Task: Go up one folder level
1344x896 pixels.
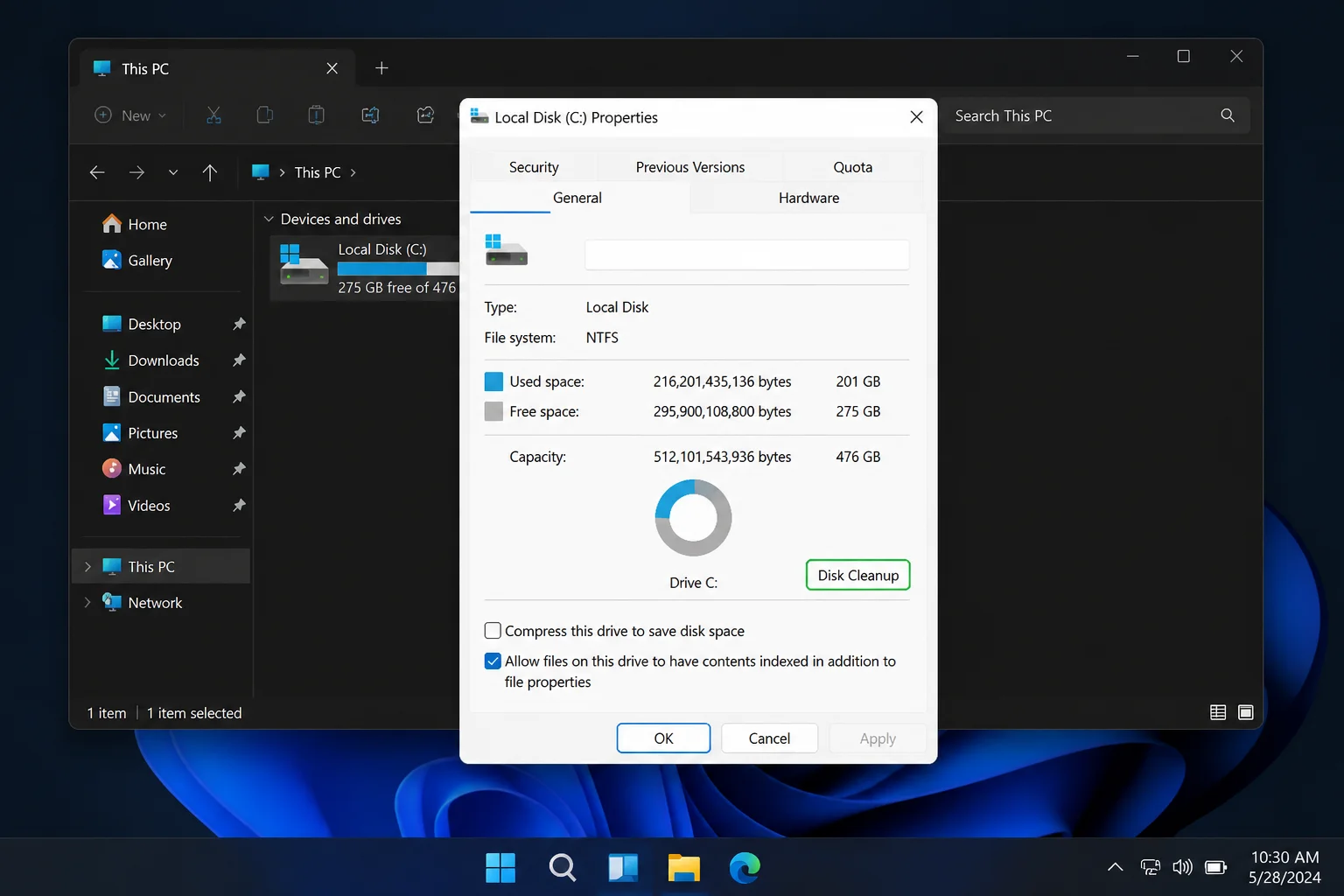Action: tap(210, 172)
